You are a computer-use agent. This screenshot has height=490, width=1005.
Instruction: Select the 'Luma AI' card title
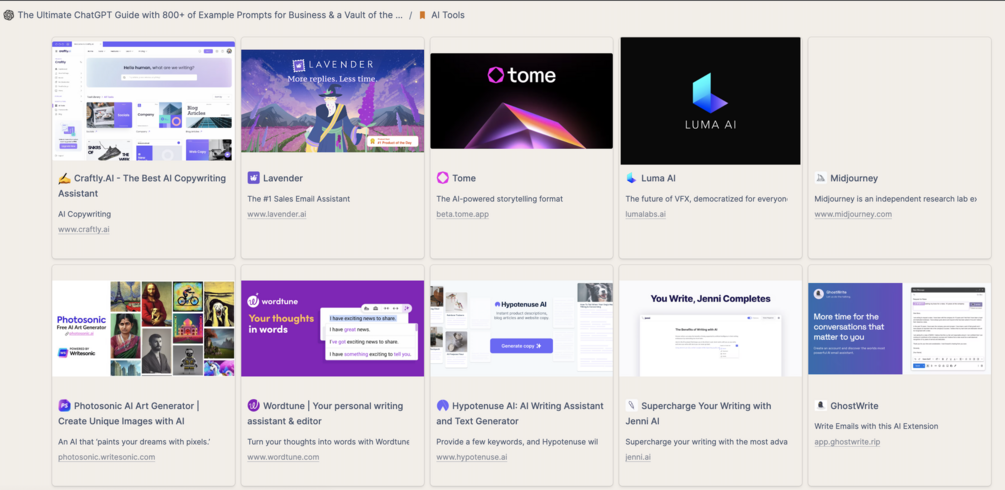click(658, 178)
